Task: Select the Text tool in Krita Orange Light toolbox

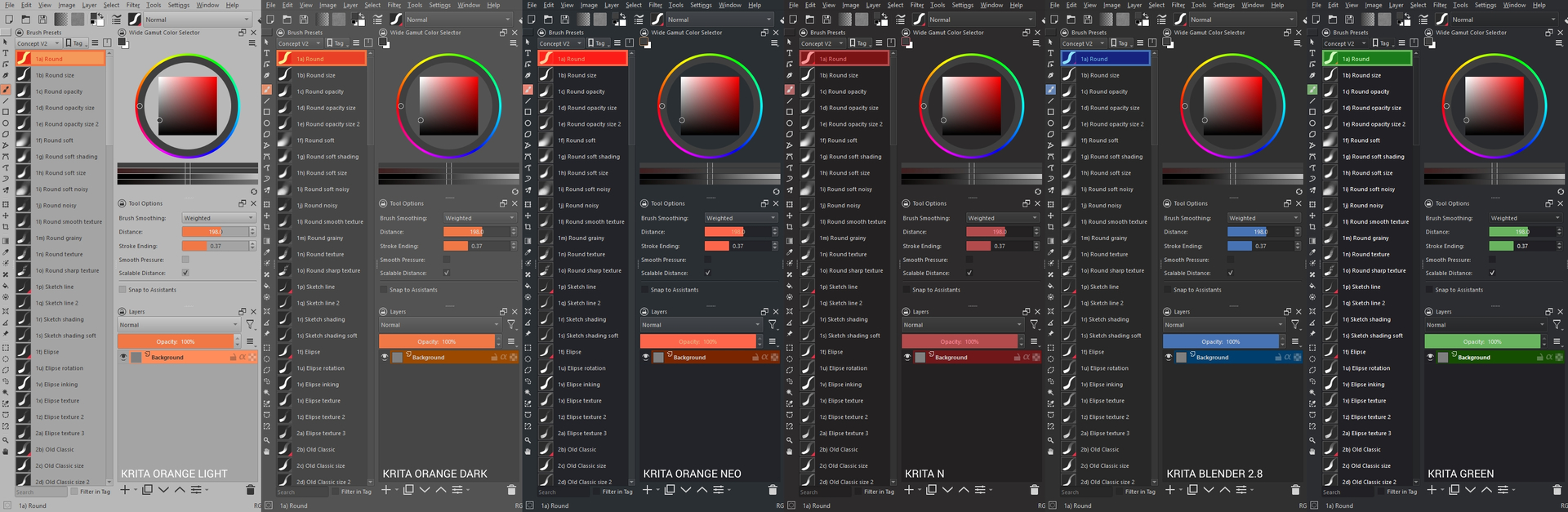Action: coord(6,54)
